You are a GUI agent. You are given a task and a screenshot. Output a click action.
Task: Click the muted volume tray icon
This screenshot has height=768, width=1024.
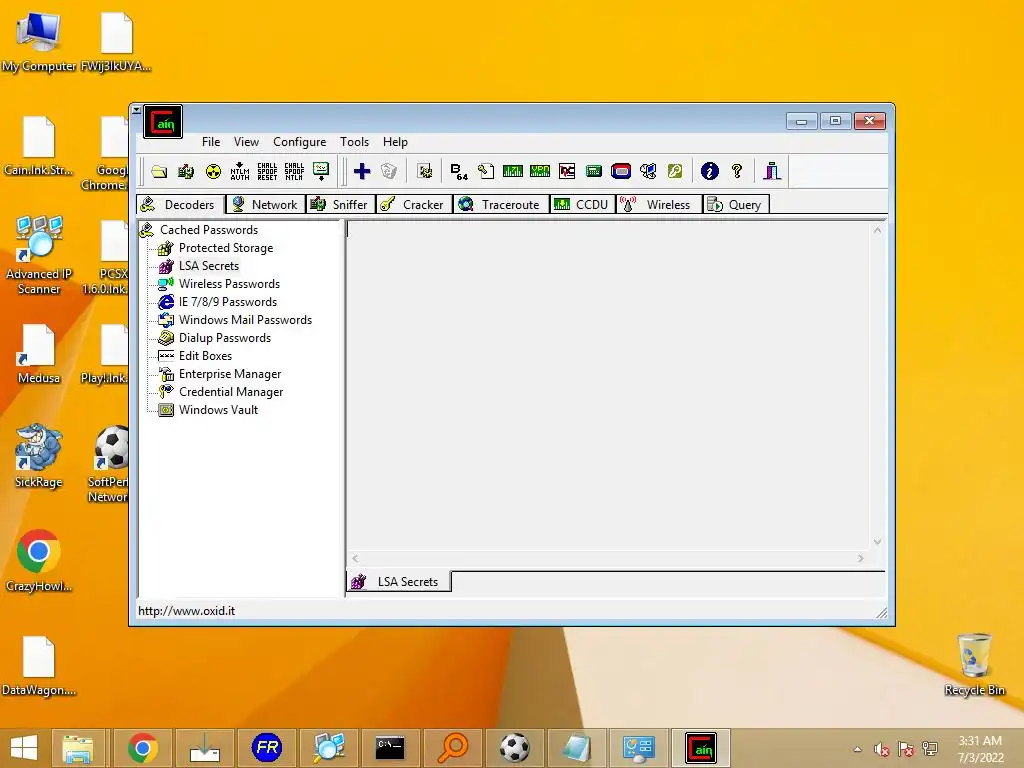(882, 749)
